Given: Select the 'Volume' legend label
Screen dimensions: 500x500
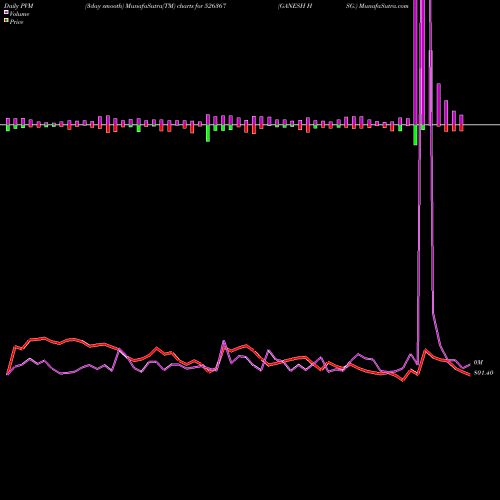Looking at the screenshot, I should point(19,14).
